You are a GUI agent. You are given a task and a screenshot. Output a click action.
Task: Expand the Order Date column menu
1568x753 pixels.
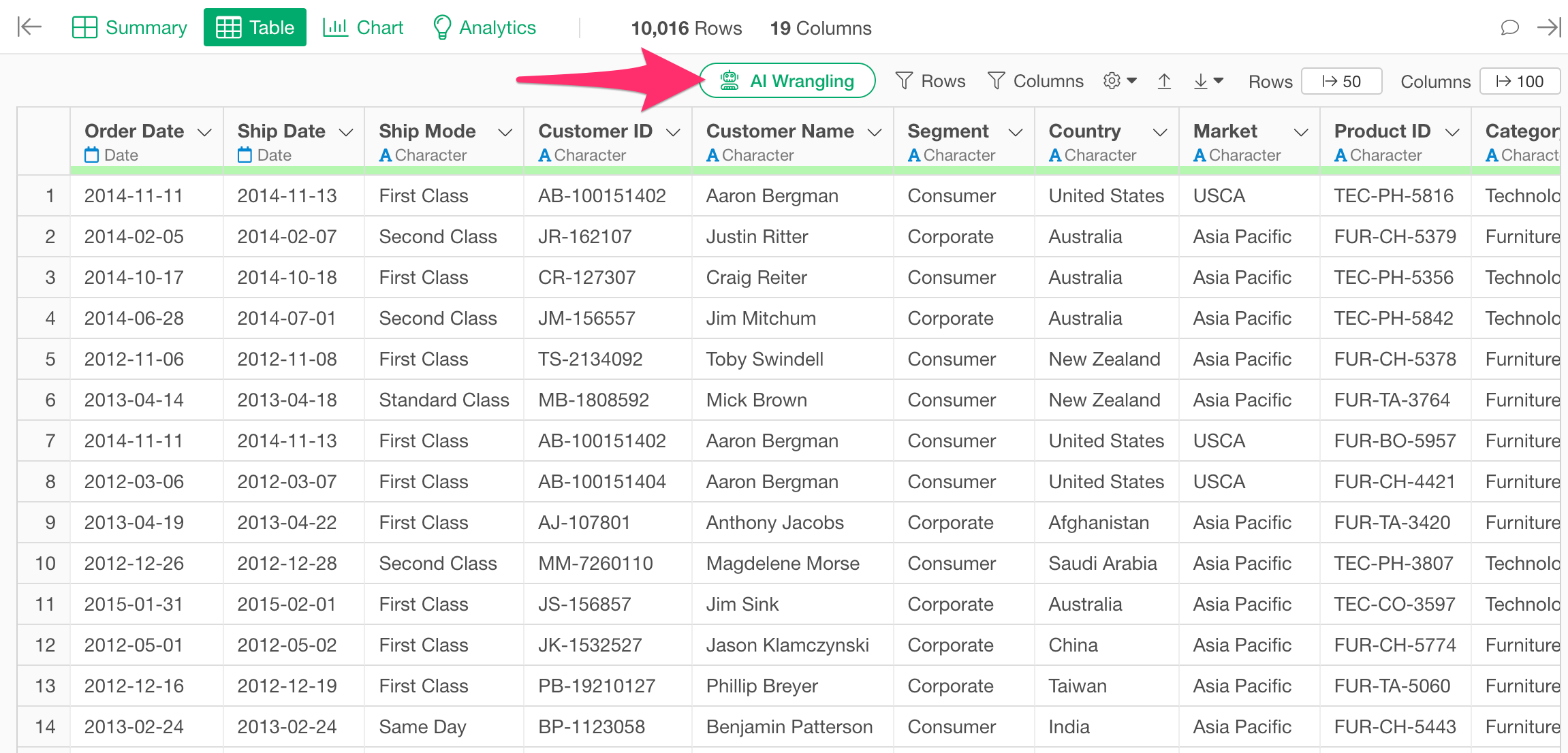click(x=204, y=132)
